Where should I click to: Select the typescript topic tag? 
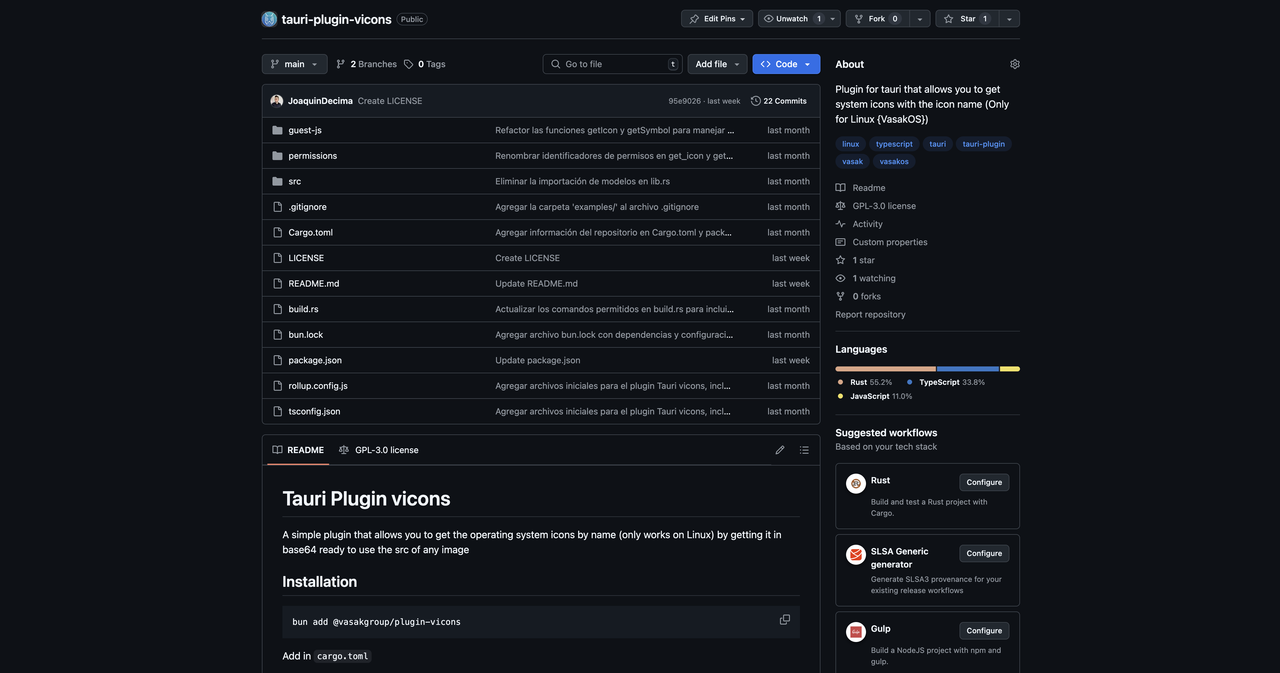894,144
